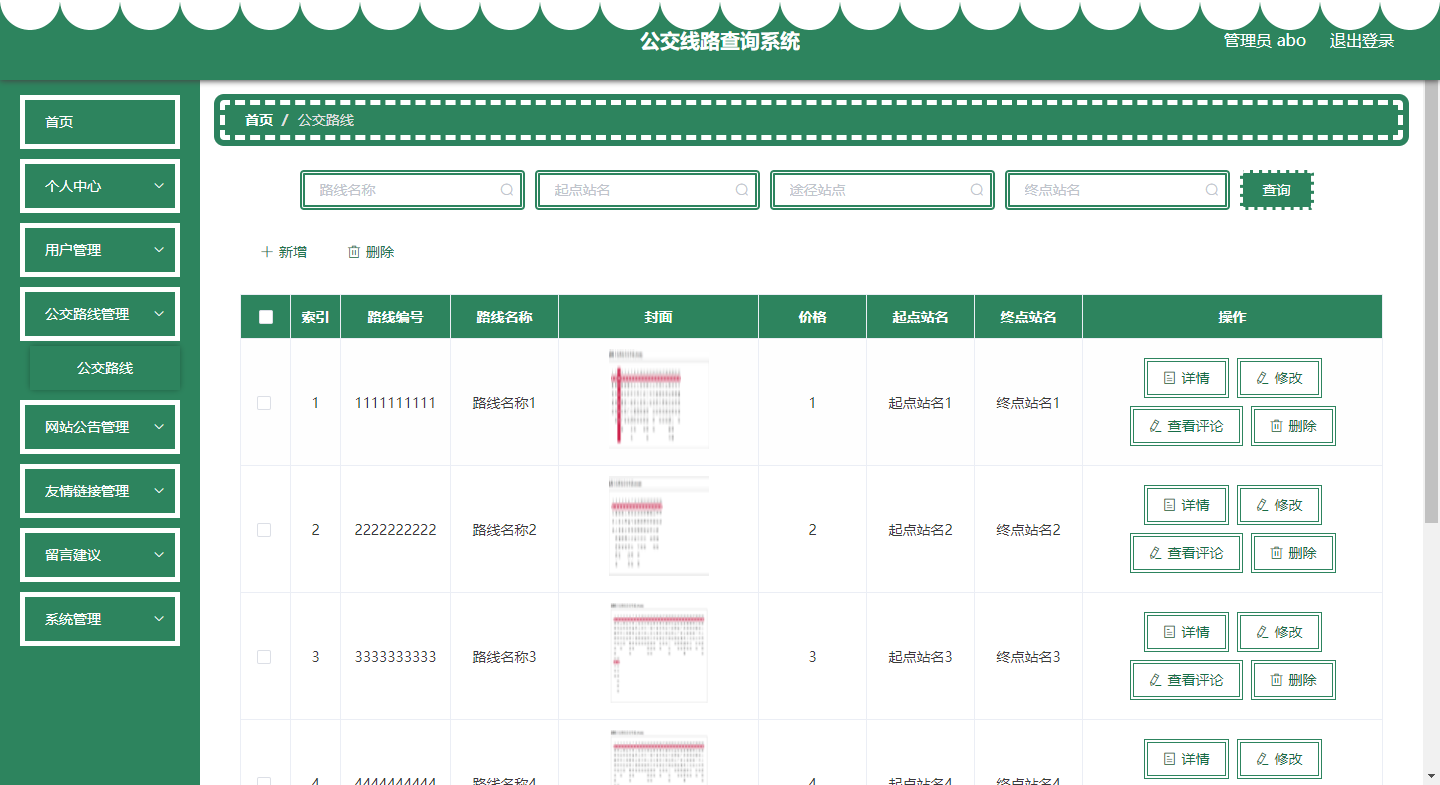Click cell text 起点站名1
This screenshot has height=785, width=1440.
[x=920, y=403]
